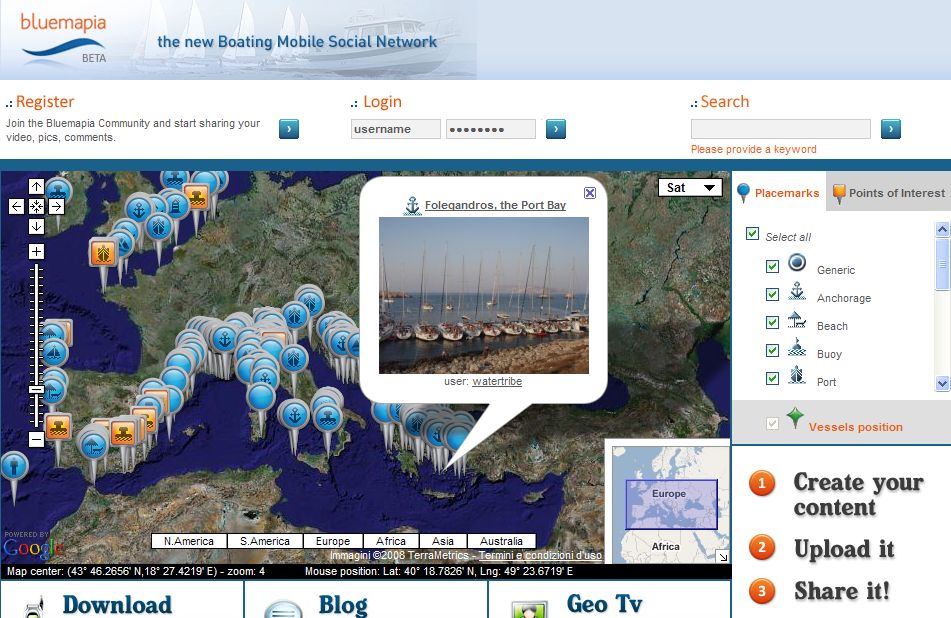Click the Create your content step
The image size is (951, 618).
(858, 494)
